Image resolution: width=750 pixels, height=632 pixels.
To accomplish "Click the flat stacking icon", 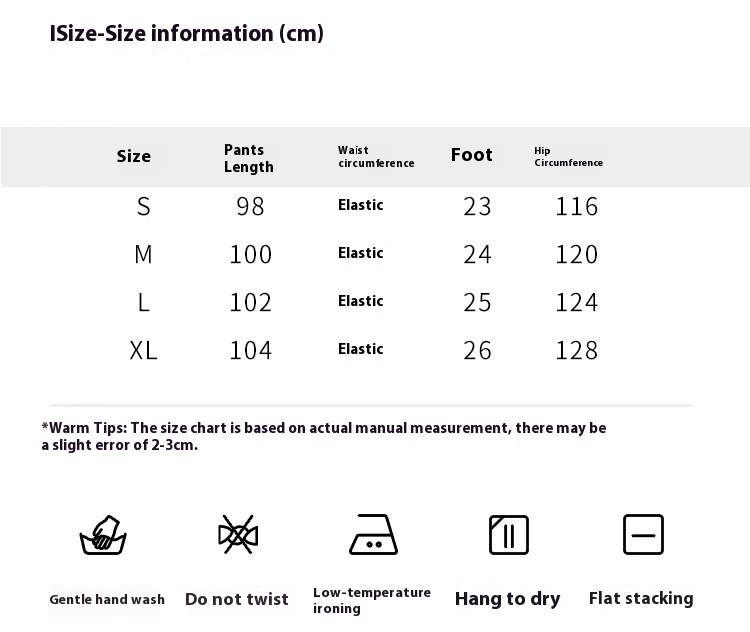I will click(643, 534).
